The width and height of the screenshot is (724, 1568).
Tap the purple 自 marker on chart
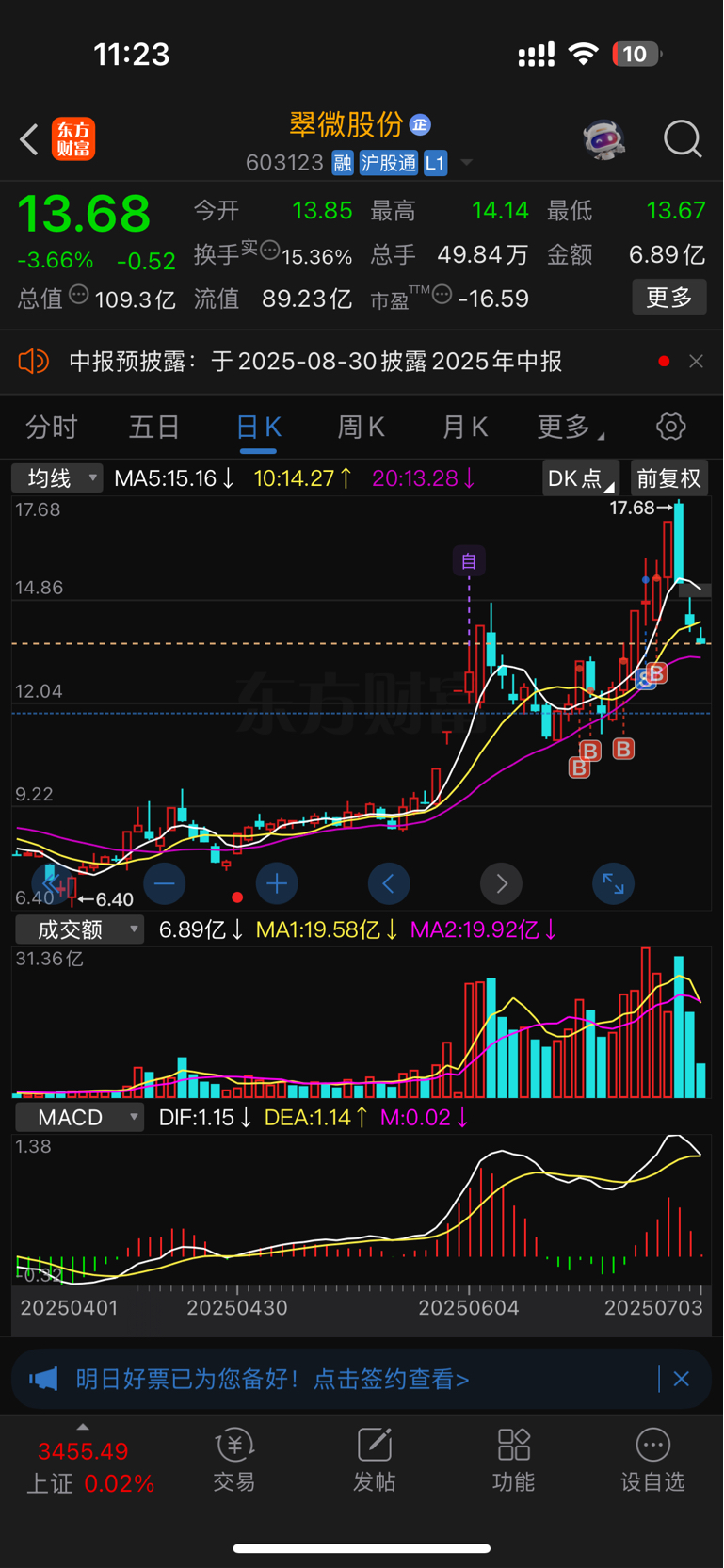(469, 561)
